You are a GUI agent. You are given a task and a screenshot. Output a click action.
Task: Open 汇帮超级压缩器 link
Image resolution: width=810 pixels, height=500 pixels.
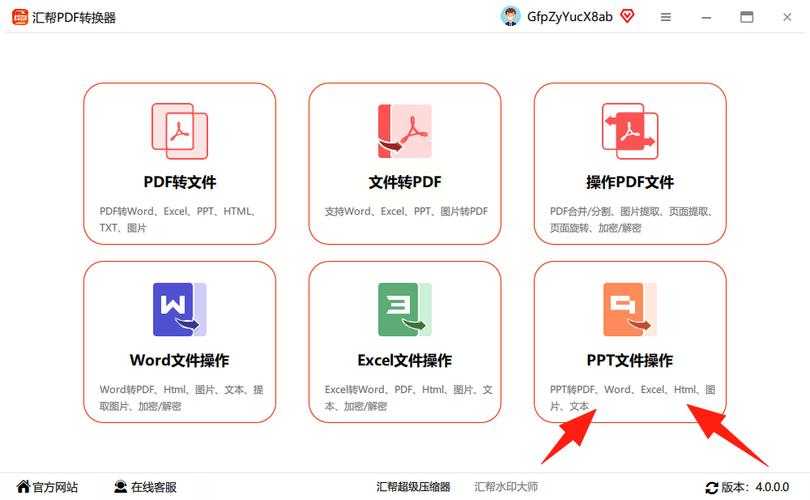tap(413, 487)
